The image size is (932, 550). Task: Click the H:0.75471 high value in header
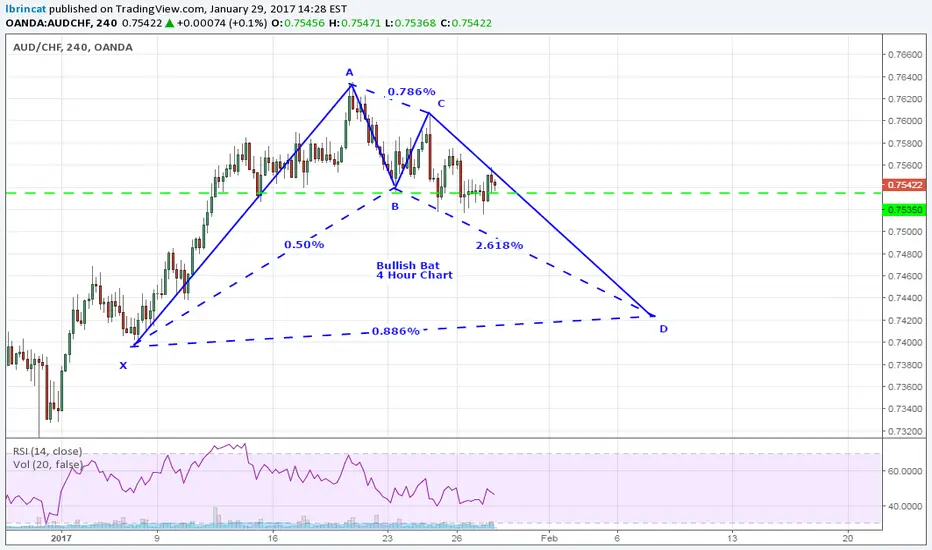pos(354,23)
